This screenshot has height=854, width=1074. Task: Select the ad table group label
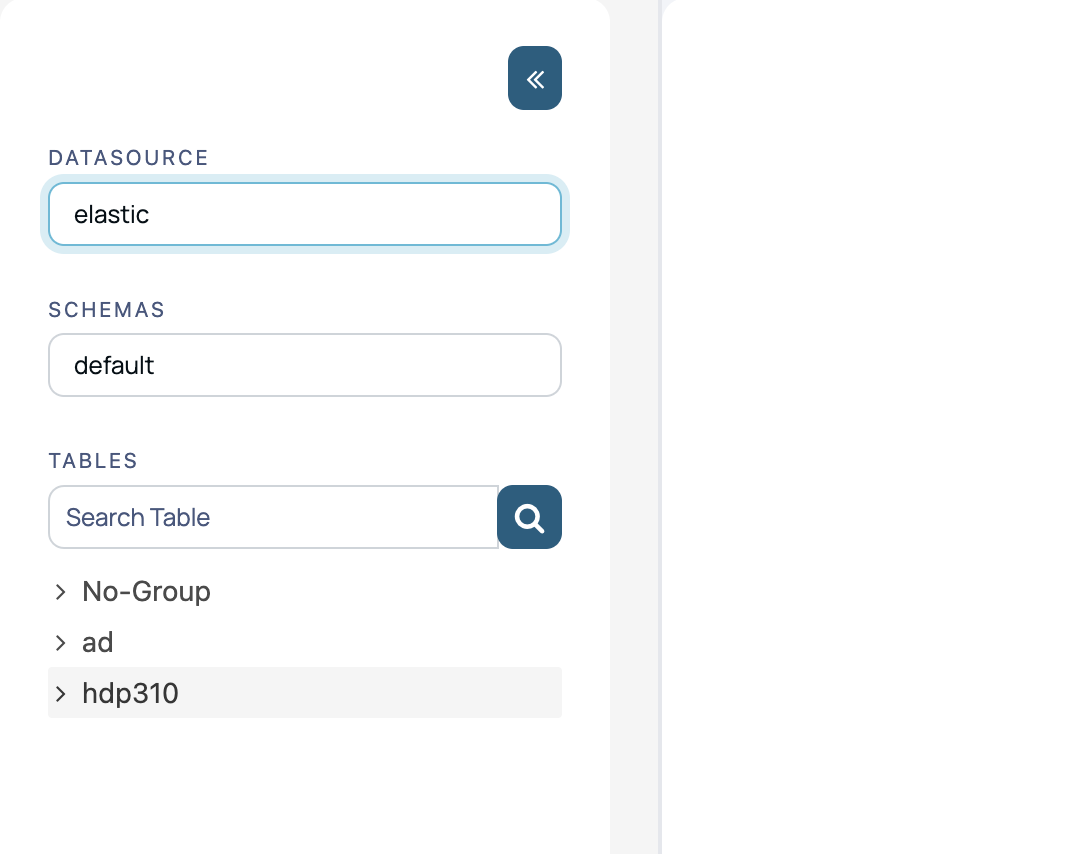[97, 642]
